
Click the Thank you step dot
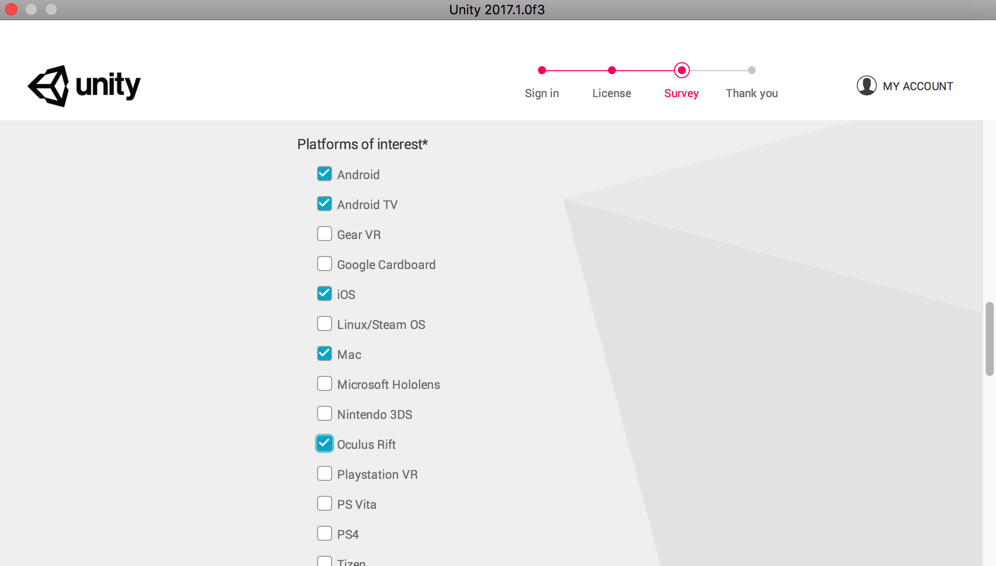point(751,71)
